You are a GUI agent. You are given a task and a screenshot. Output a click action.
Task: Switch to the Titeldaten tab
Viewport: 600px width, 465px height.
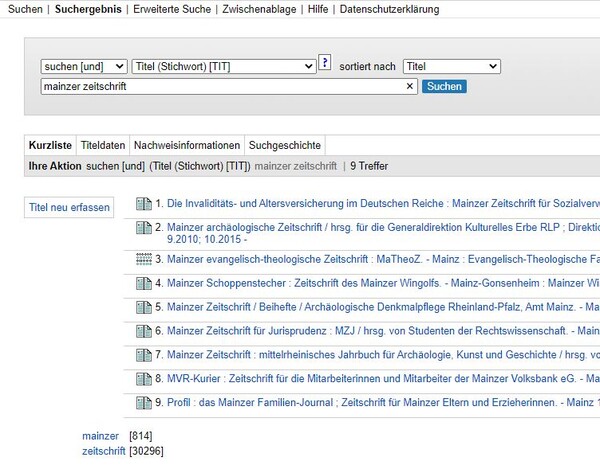(x=103, y=145)
